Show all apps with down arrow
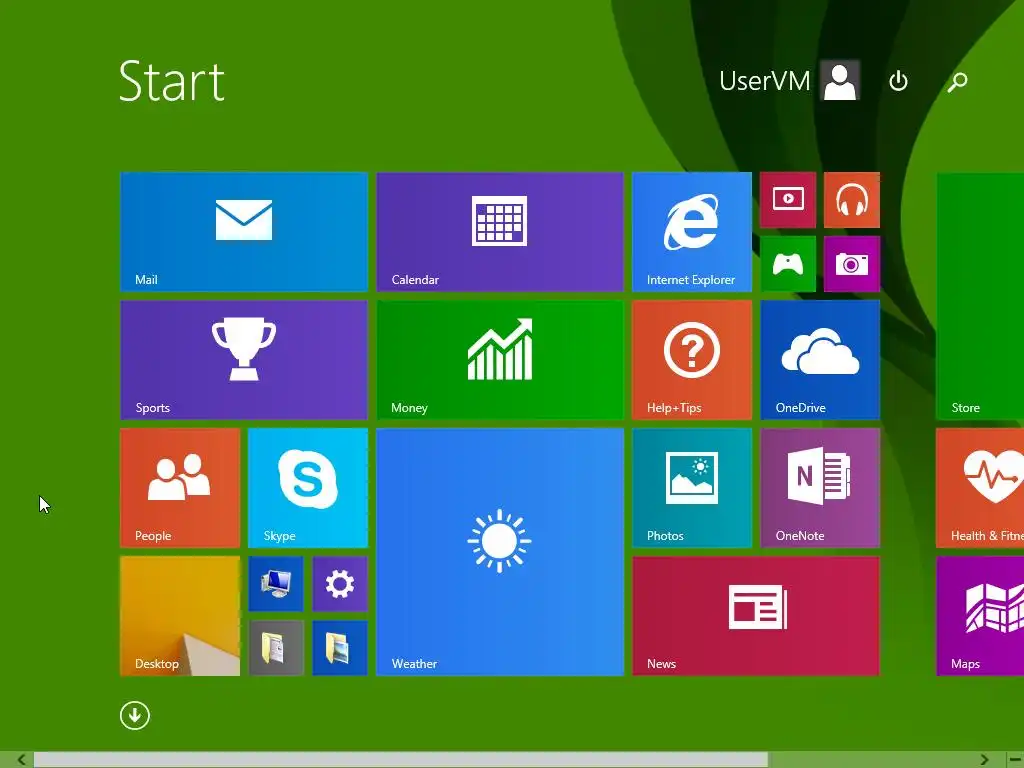 135,716
